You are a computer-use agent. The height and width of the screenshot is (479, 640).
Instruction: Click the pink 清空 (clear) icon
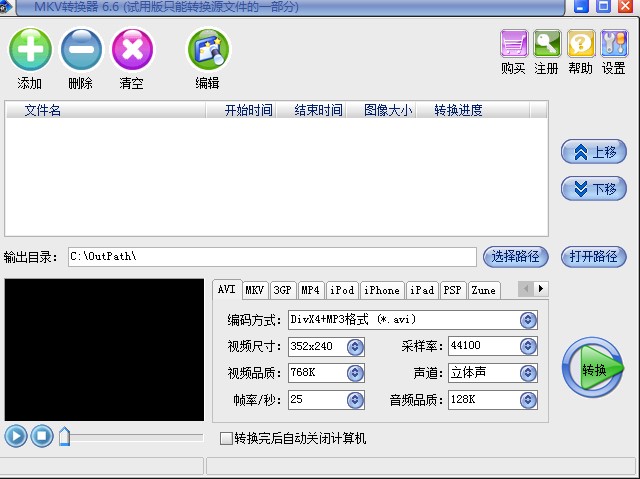coord(132,49)
